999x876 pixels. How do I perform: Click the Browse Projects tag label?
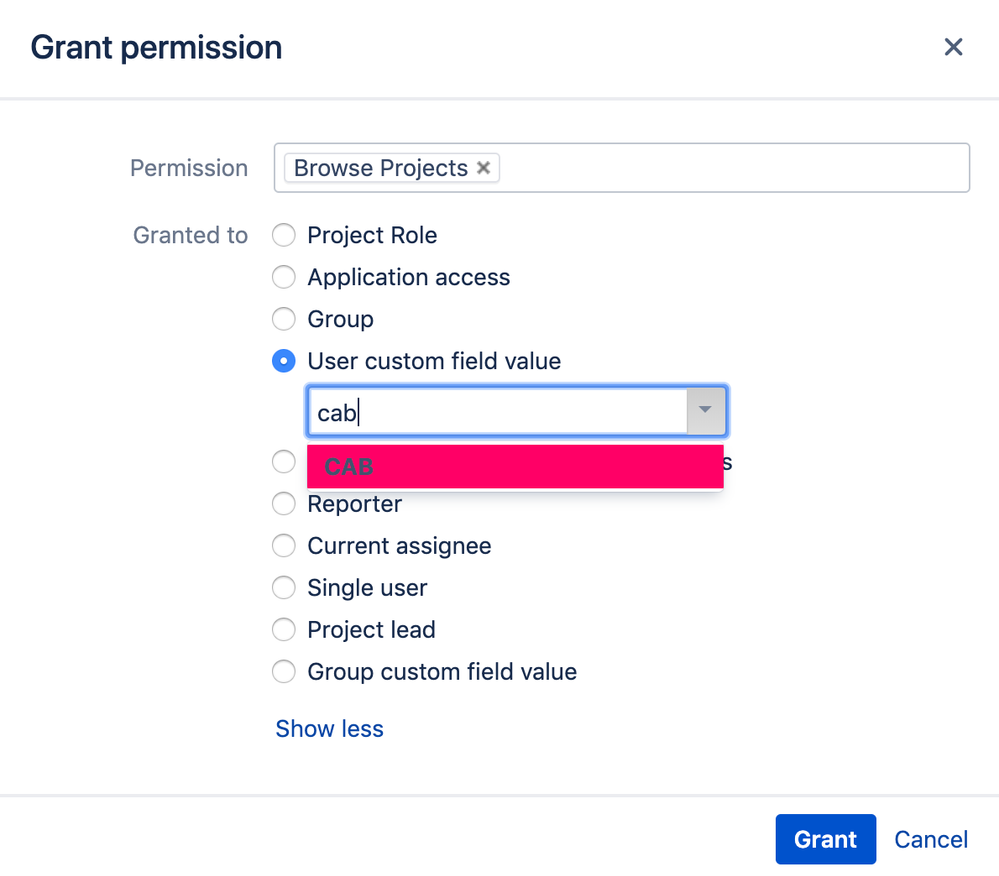point(380,168)
